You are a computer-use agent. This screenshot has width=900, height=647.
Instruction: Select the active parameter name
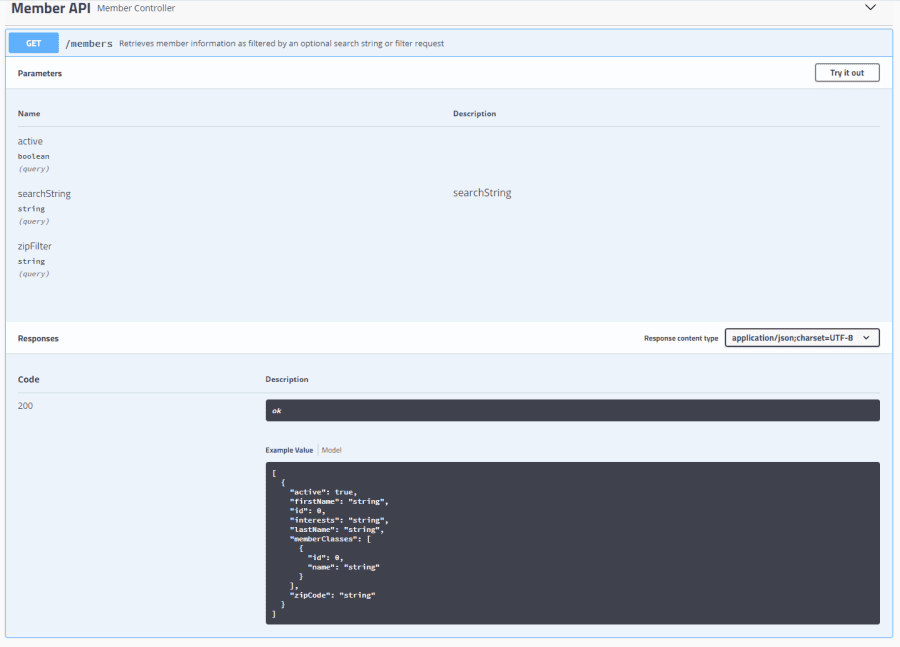coord(30,141)
